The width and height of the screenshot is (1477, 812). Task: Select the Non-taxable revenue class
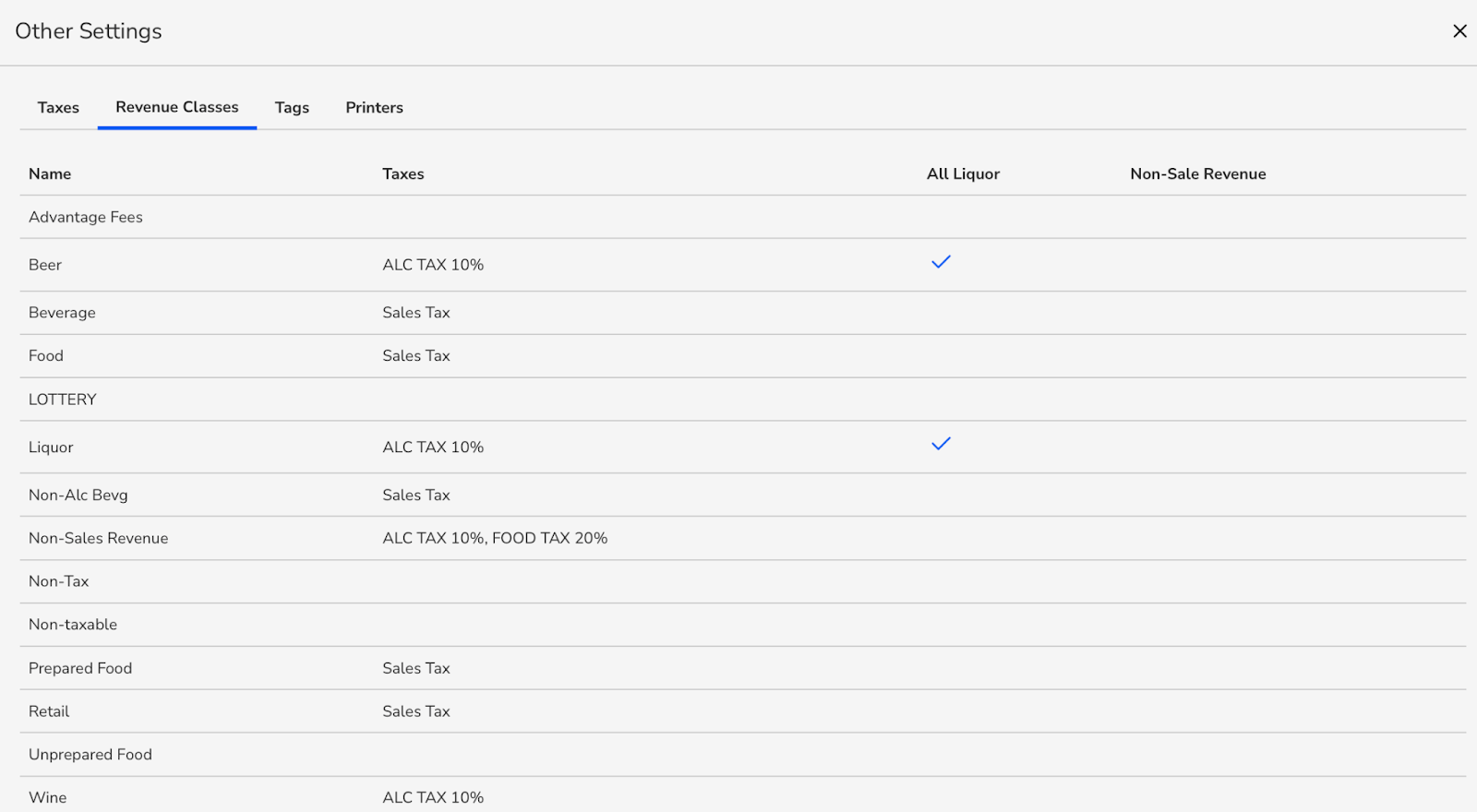(73, 625)
